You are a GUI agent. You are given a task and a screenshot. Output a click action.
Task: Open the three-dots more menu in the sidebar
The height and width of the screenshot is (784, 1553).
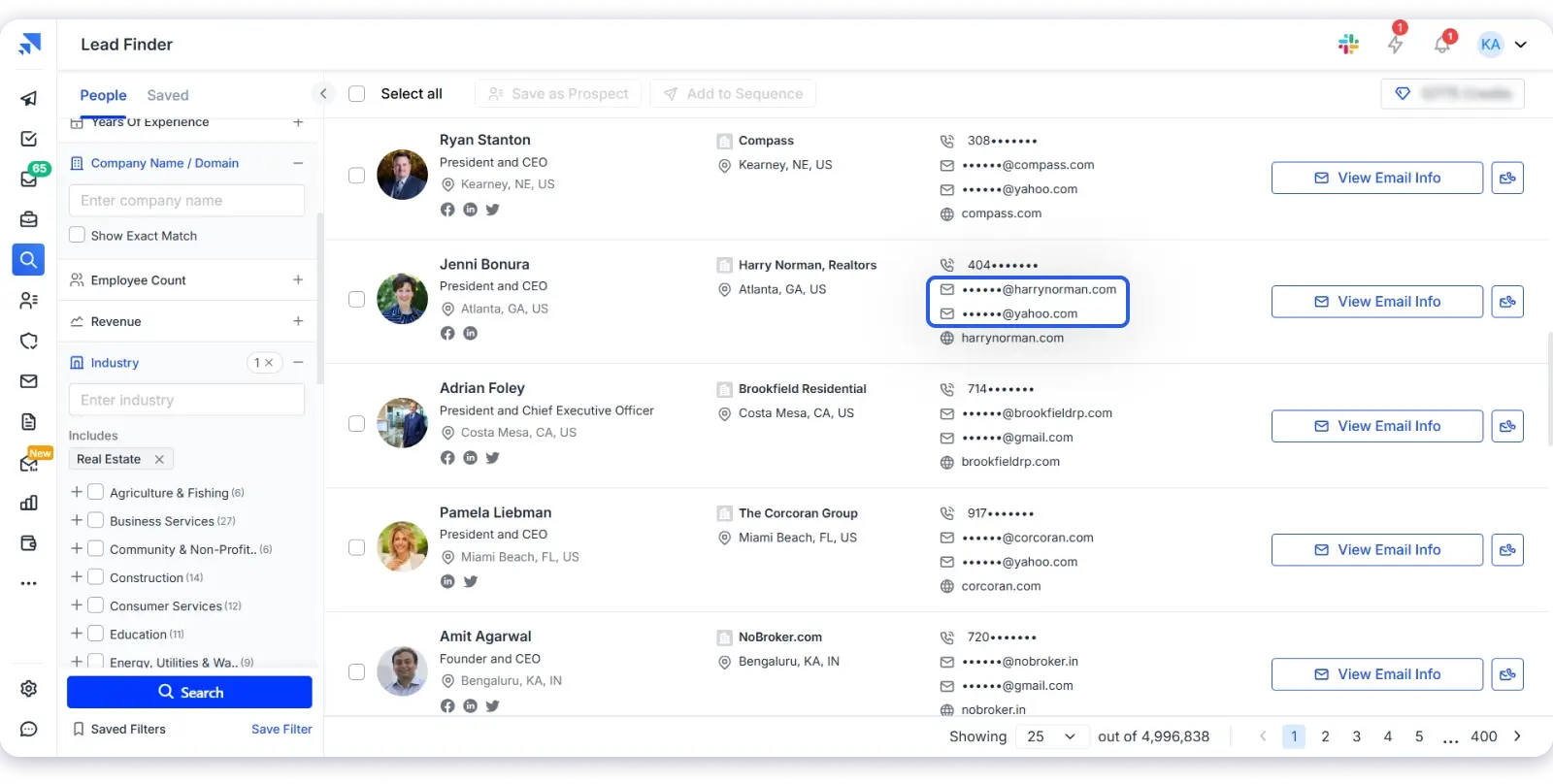click(29, 584)
